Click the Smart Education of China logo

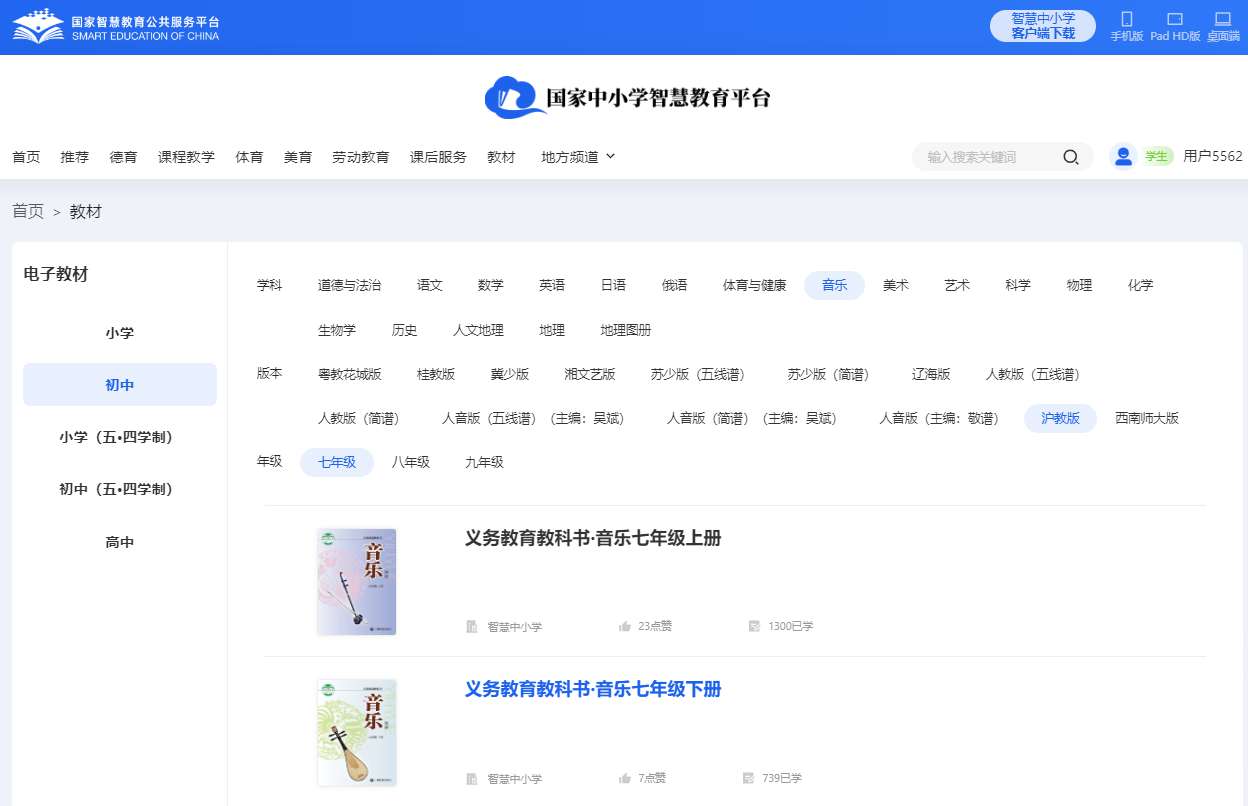pyautogui.click(x=115, y=27)
